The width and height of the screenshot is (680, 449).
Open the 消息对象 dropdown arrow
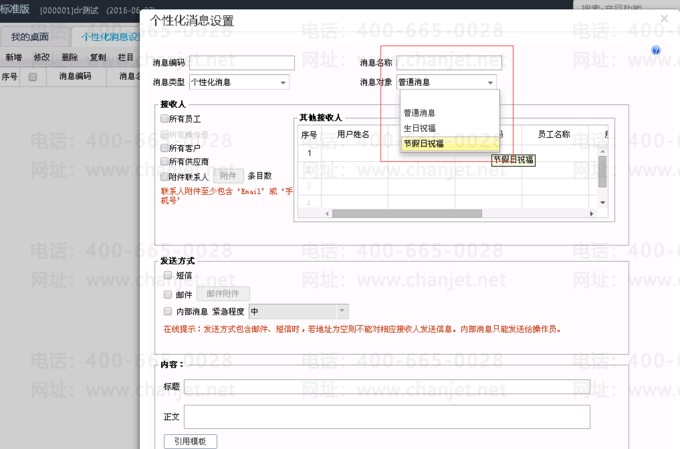[490, 82]
